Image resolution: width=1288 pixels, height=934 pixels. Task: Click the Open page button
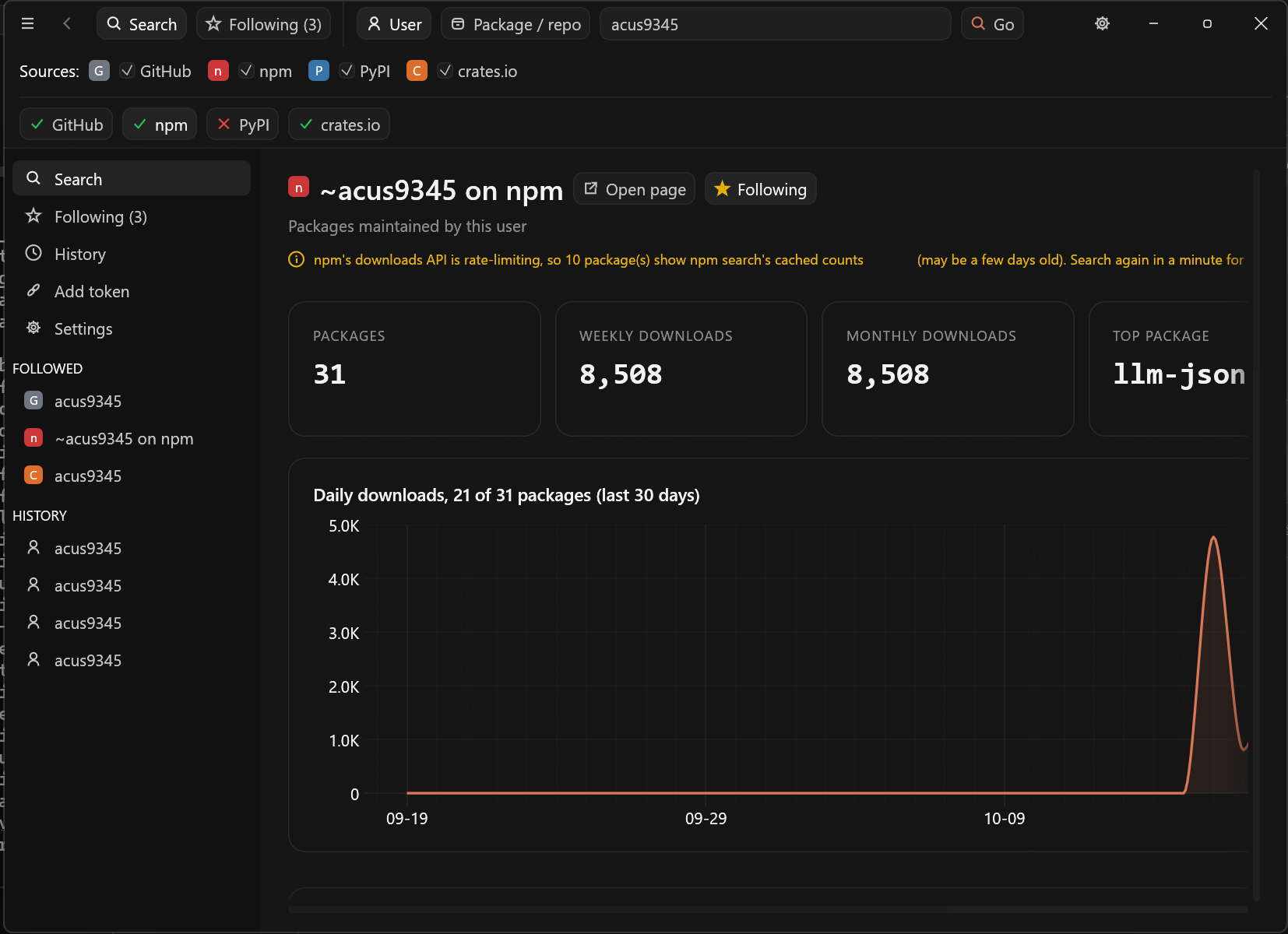coord(635,189)
